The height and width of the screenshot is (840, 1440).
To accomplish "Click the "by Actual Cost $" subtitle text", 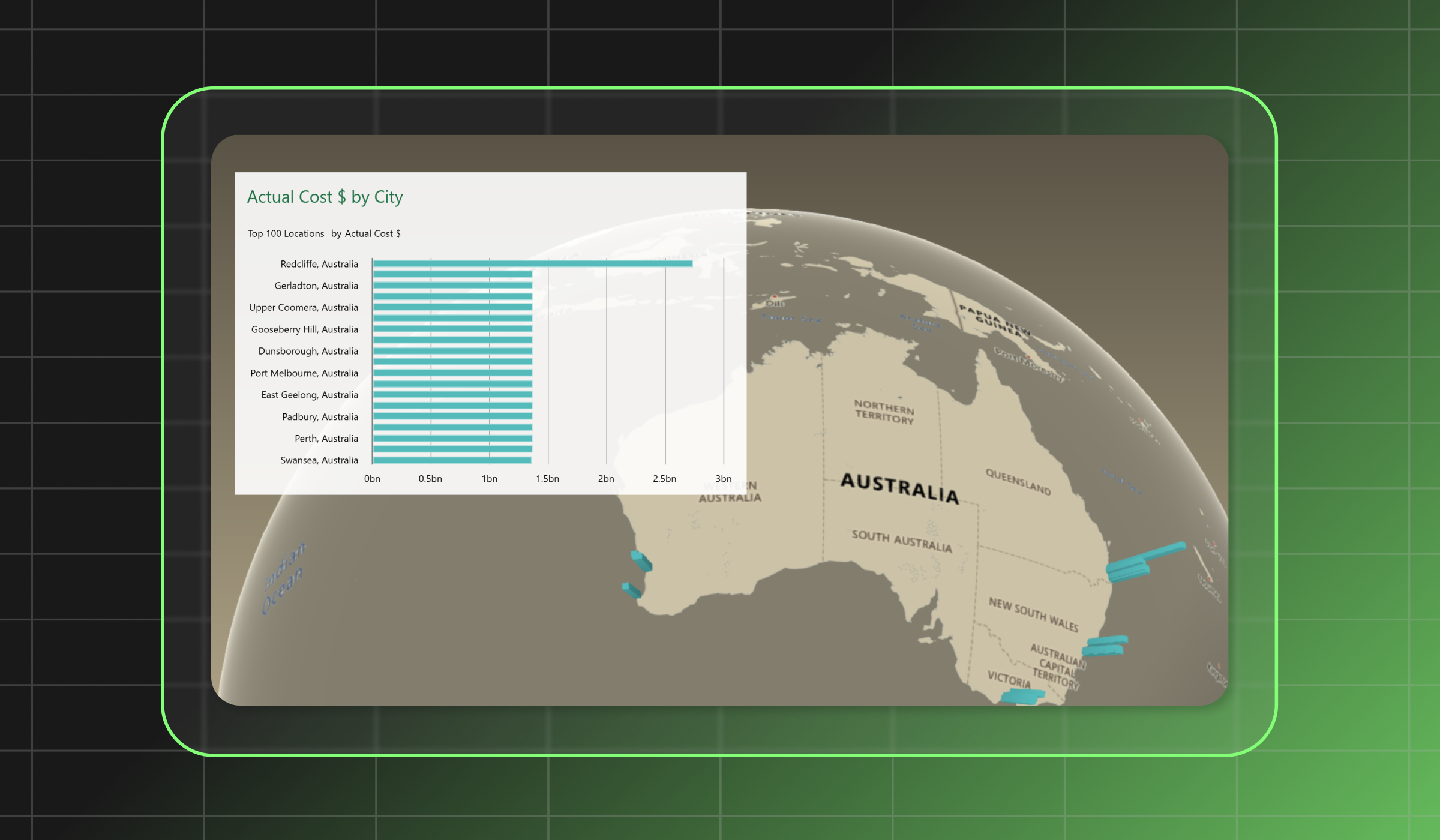I will 366,234.
